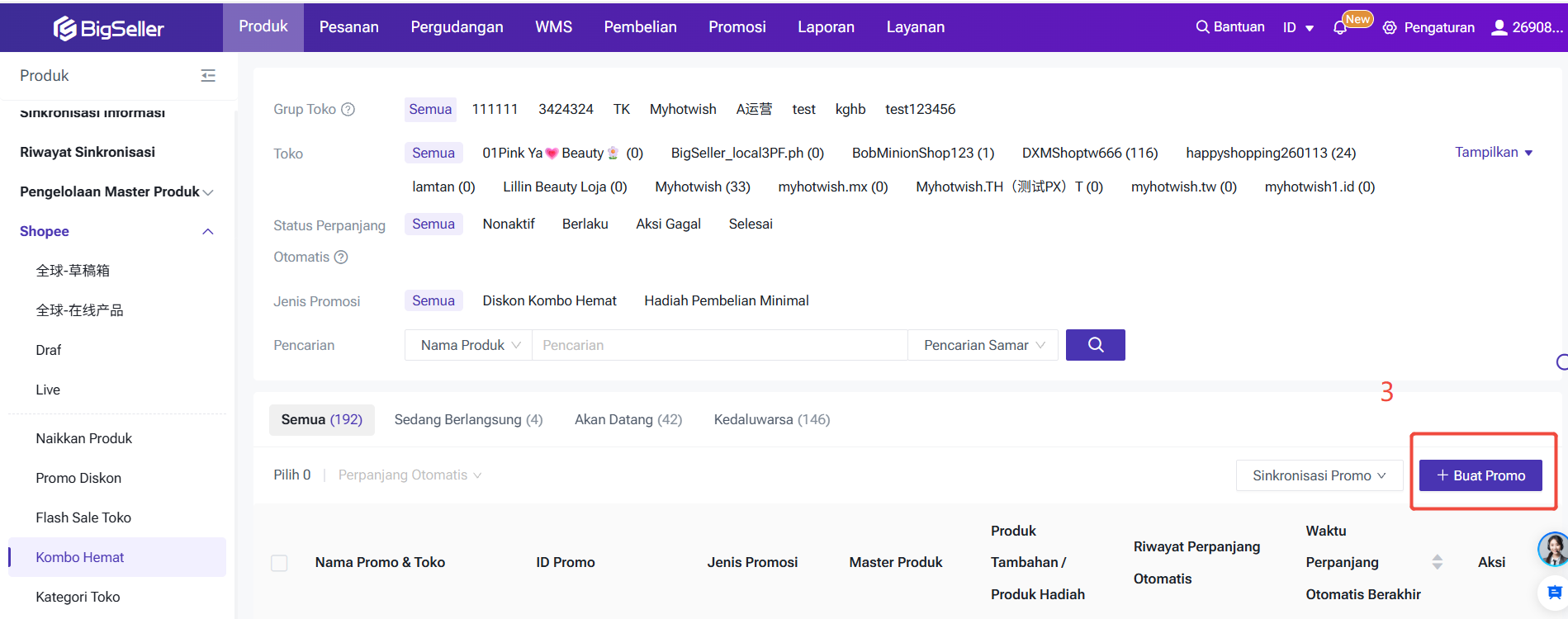
Task: Open the notification bell
Action: coord(1339,28)
